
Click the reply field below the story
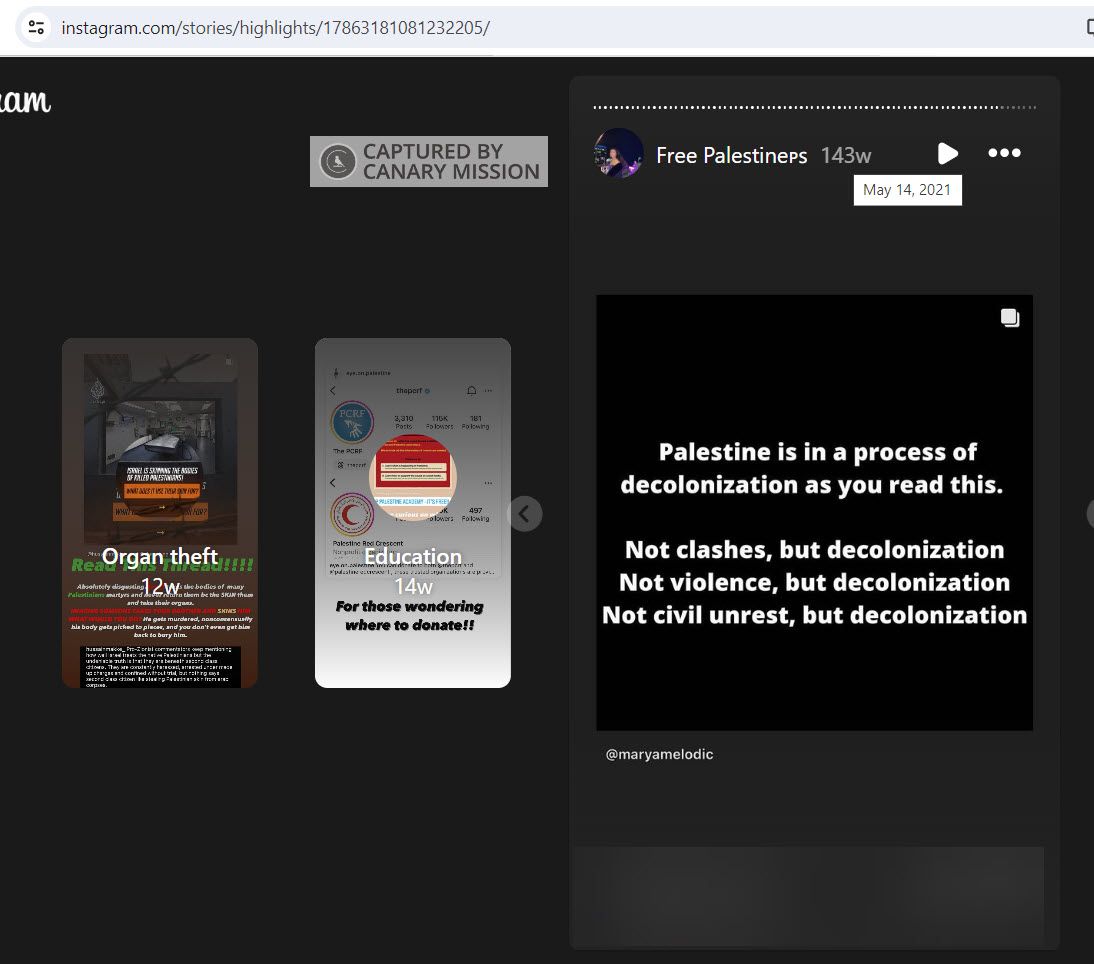point(808,896)
